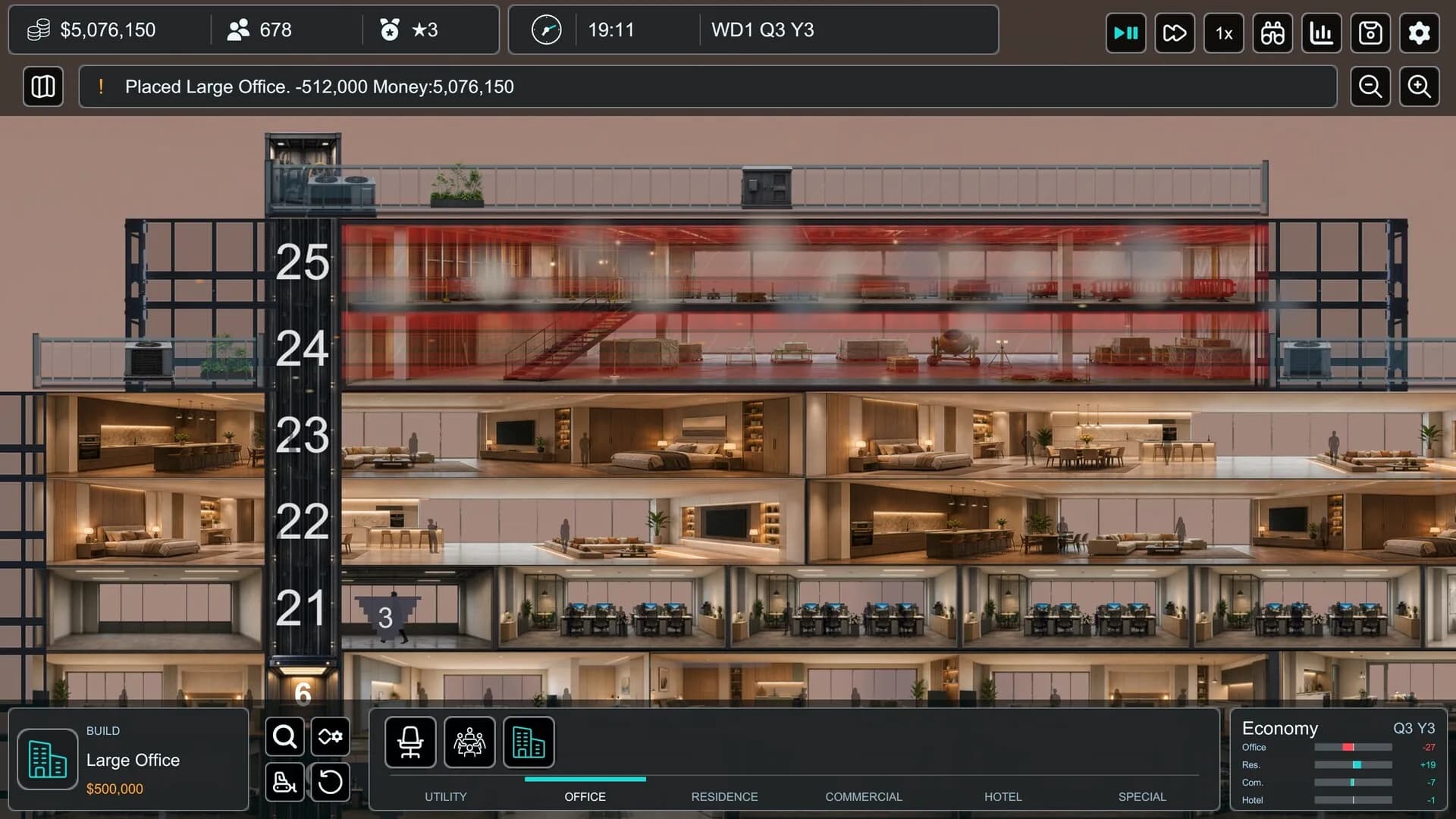1456x819 pixels.
Task: Click the empty room left of floor 21
Action: 155,609
